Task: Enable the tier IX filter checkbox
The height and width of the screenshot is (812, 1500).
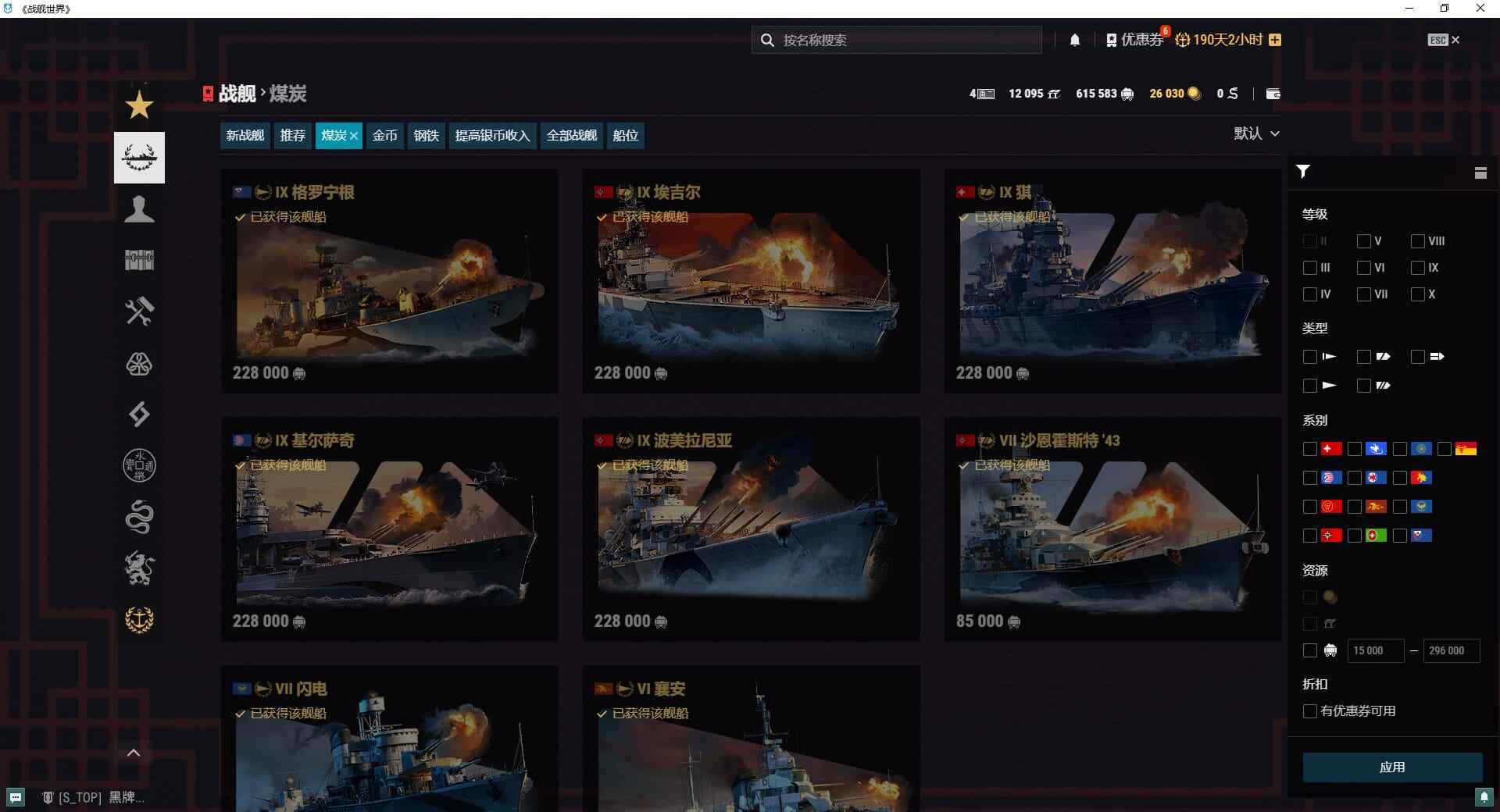Action: (1416, 268)
